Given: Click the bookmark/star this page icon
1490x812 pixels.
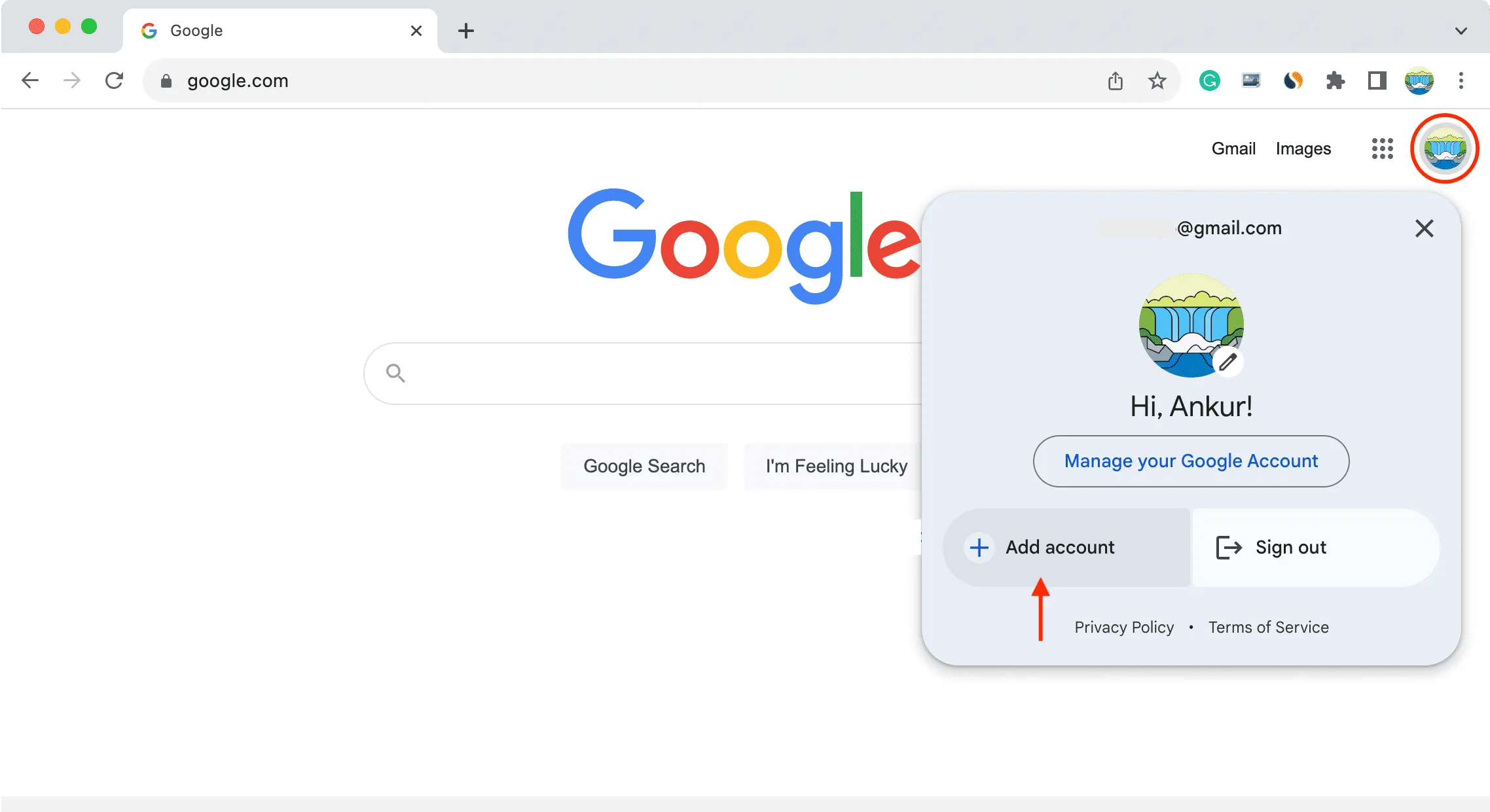Looking at the screenshot, I should click(1157, 80).
